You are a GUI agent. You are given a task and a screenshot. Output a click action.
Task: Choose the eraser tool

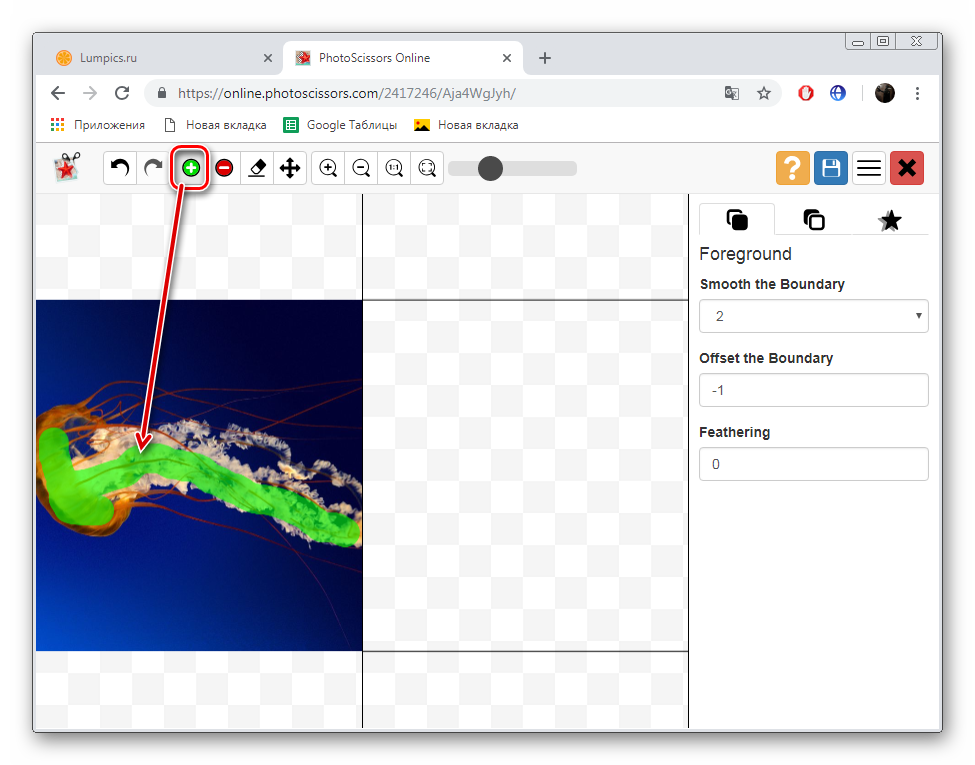click(x=257, y=168)
